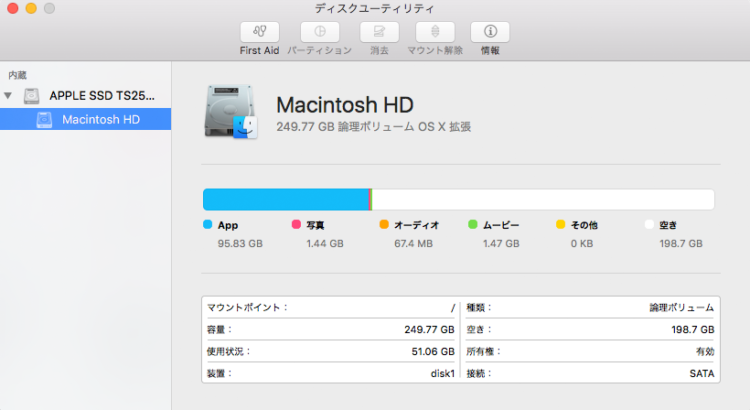
Task: Click the blue App legend dot
Action: tap(208, 224)
